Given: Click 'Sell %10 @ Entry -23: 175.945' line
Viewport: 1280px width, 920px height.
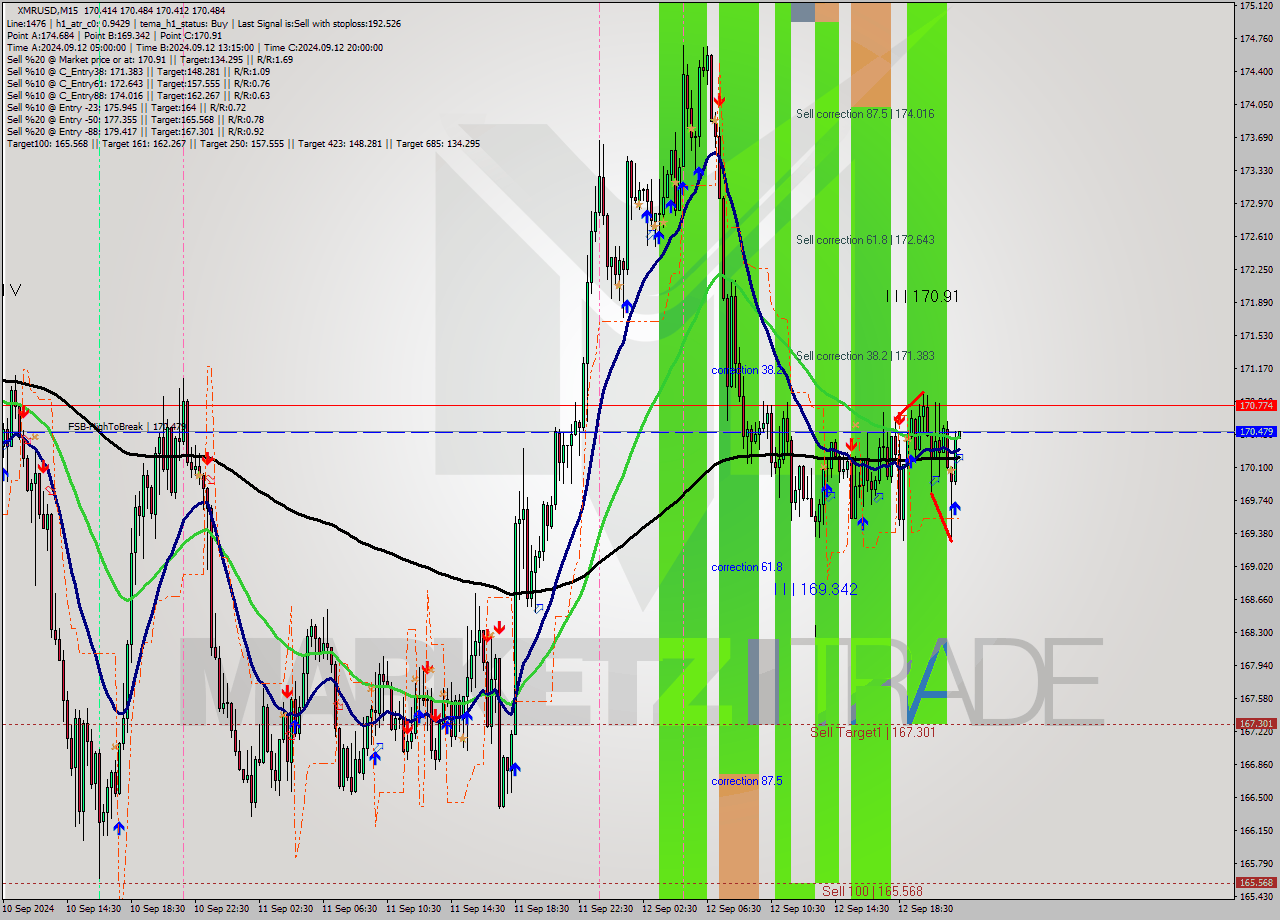Looking at the screenshot, I should pos(126,107).
